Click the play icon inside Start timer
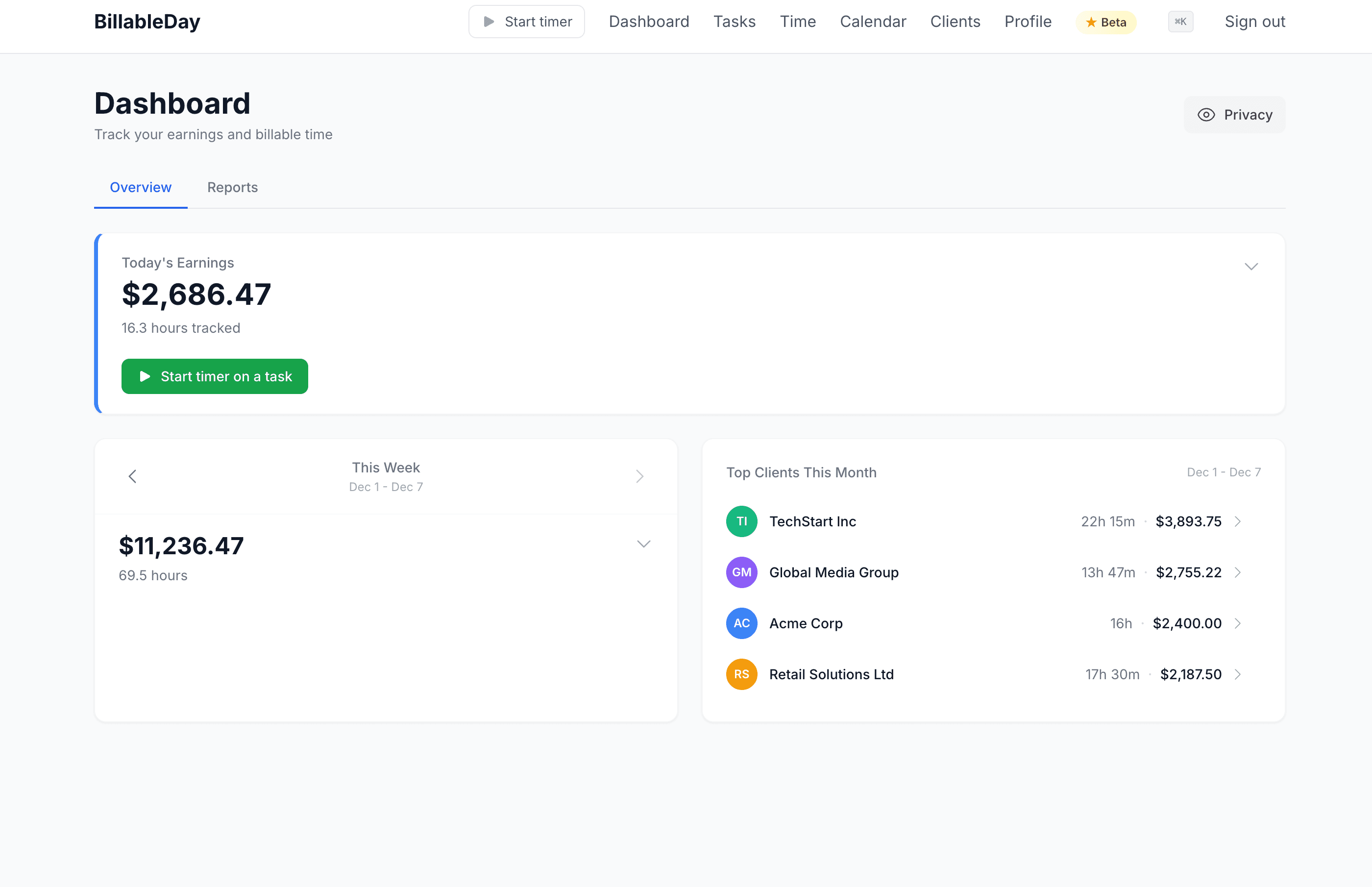This screenshot has width=1372, height=887. pyautogui.click(x=488, y=21)
